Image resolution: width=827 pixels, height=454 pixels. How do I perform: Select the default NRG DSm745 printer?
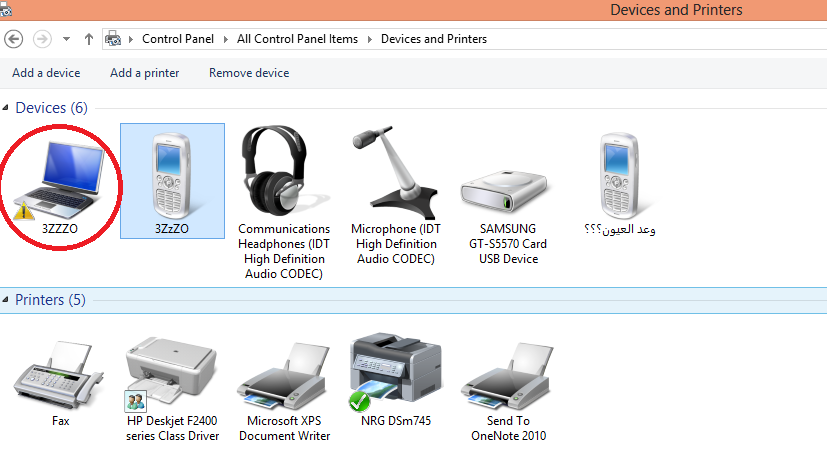pyautogui.click(x=395, y=370)
